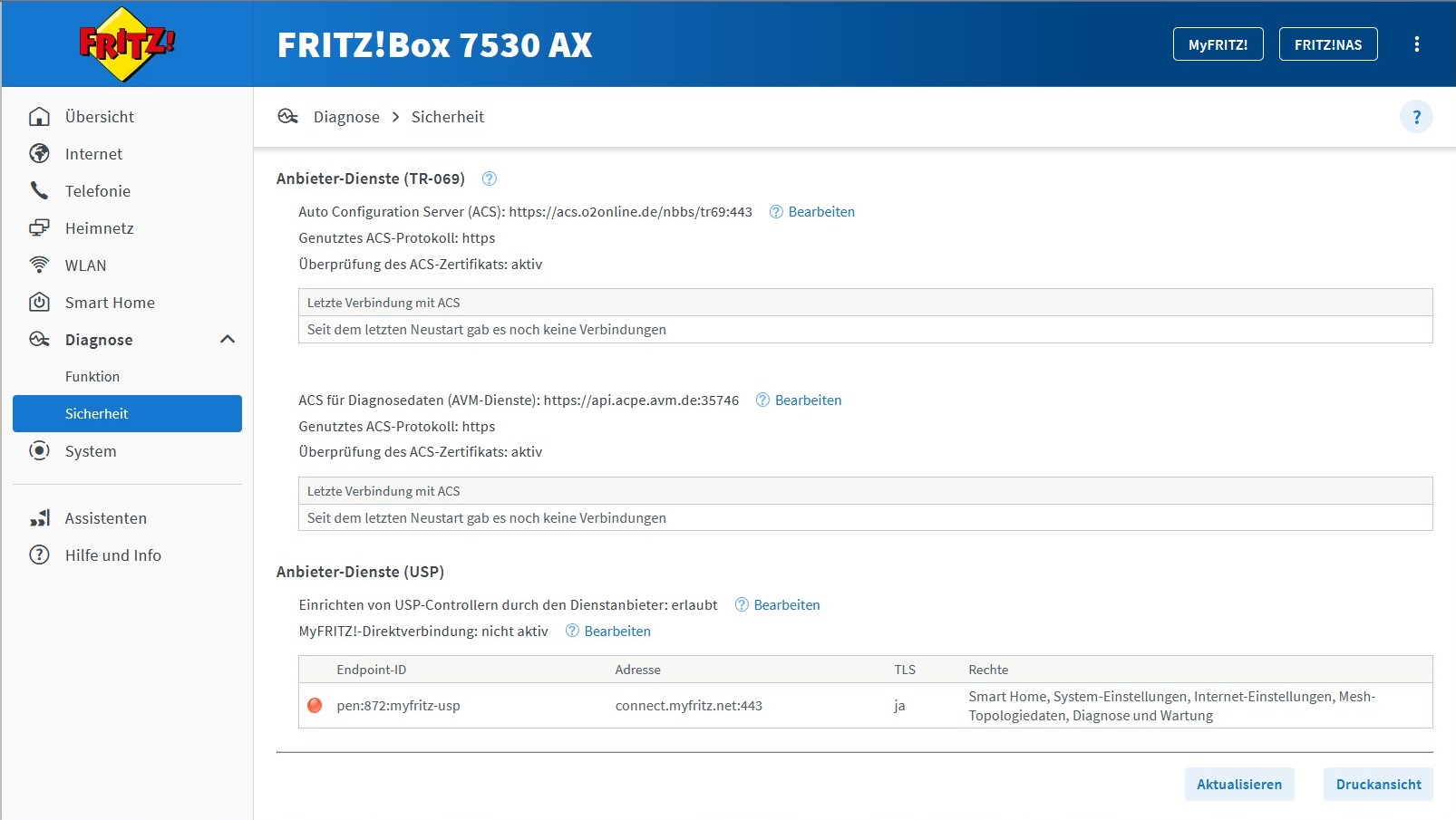Click Bearbeiten for Auto Configuration Server
This screenshot has height=820, width=1456.
pyautogui.click(x=821, y=212)
